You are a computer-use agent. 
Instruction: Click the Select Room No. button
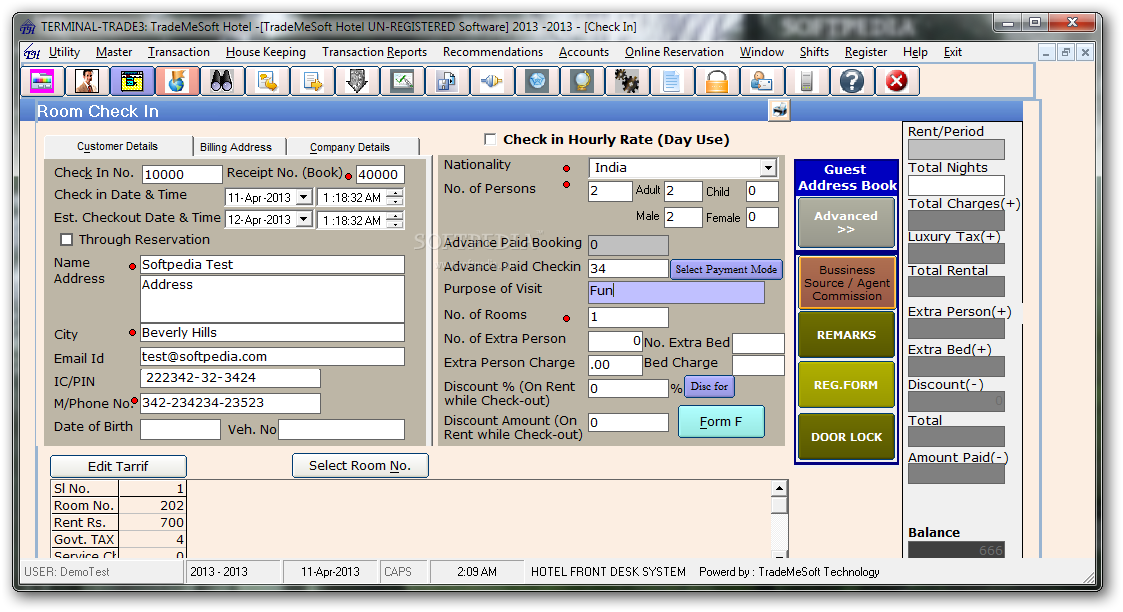pos(360,465)
